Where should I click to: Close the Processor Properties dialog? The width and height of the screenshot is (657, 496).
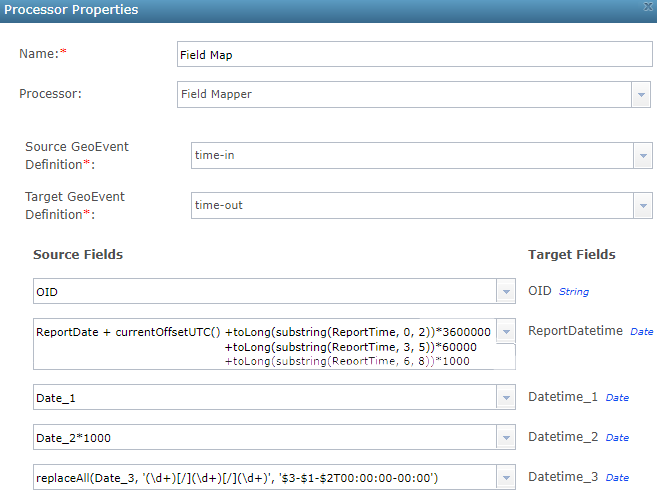coord(647,8)
